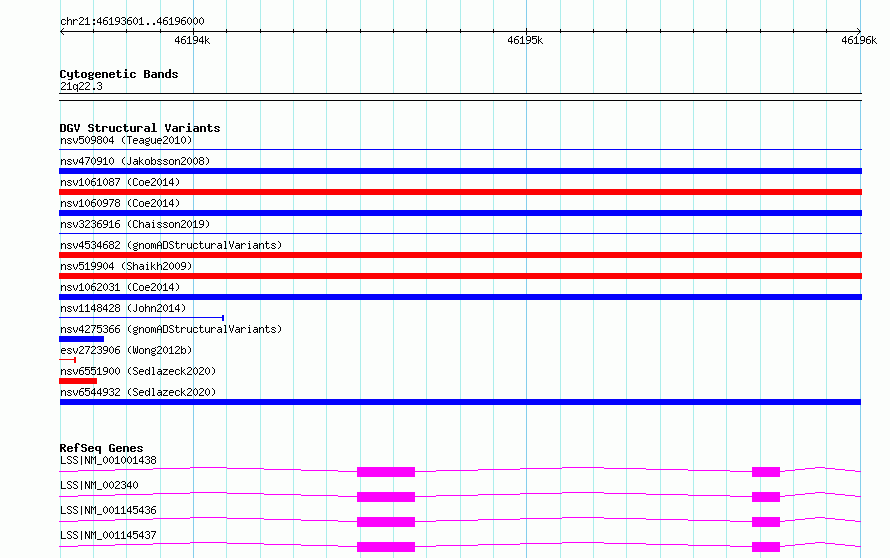Click the chr21:46193601..46196000 region label
Image resolution: width=890 pixels, height=558 pixels.
132,21
